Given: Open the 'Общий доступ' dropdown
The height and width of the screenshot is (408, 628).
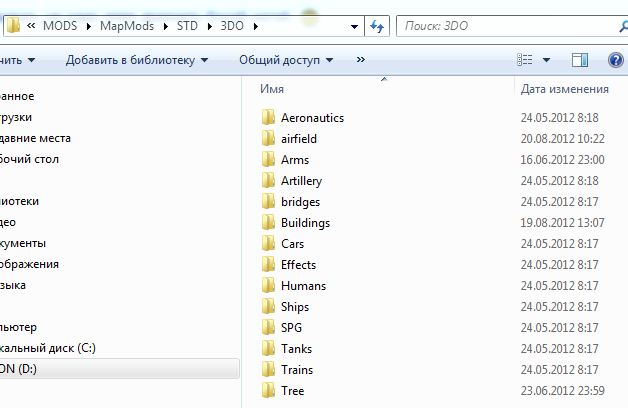Looking at the screenshot, I should 286,60.
